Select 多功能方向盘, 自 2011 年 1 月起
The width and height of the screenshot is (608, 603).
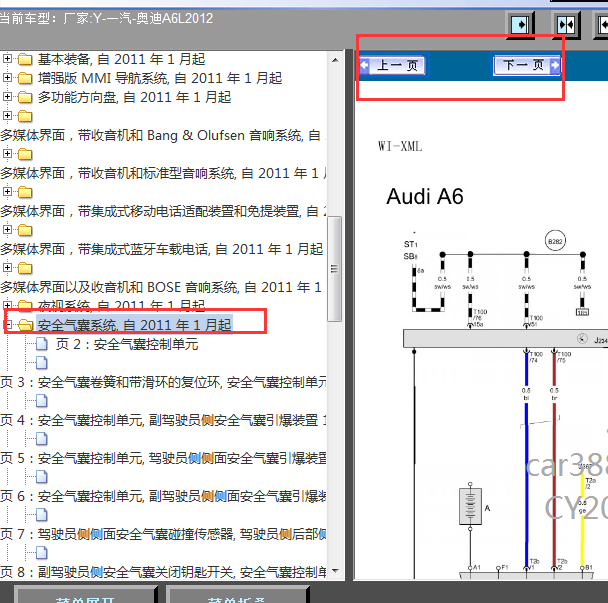pos(134,97)
